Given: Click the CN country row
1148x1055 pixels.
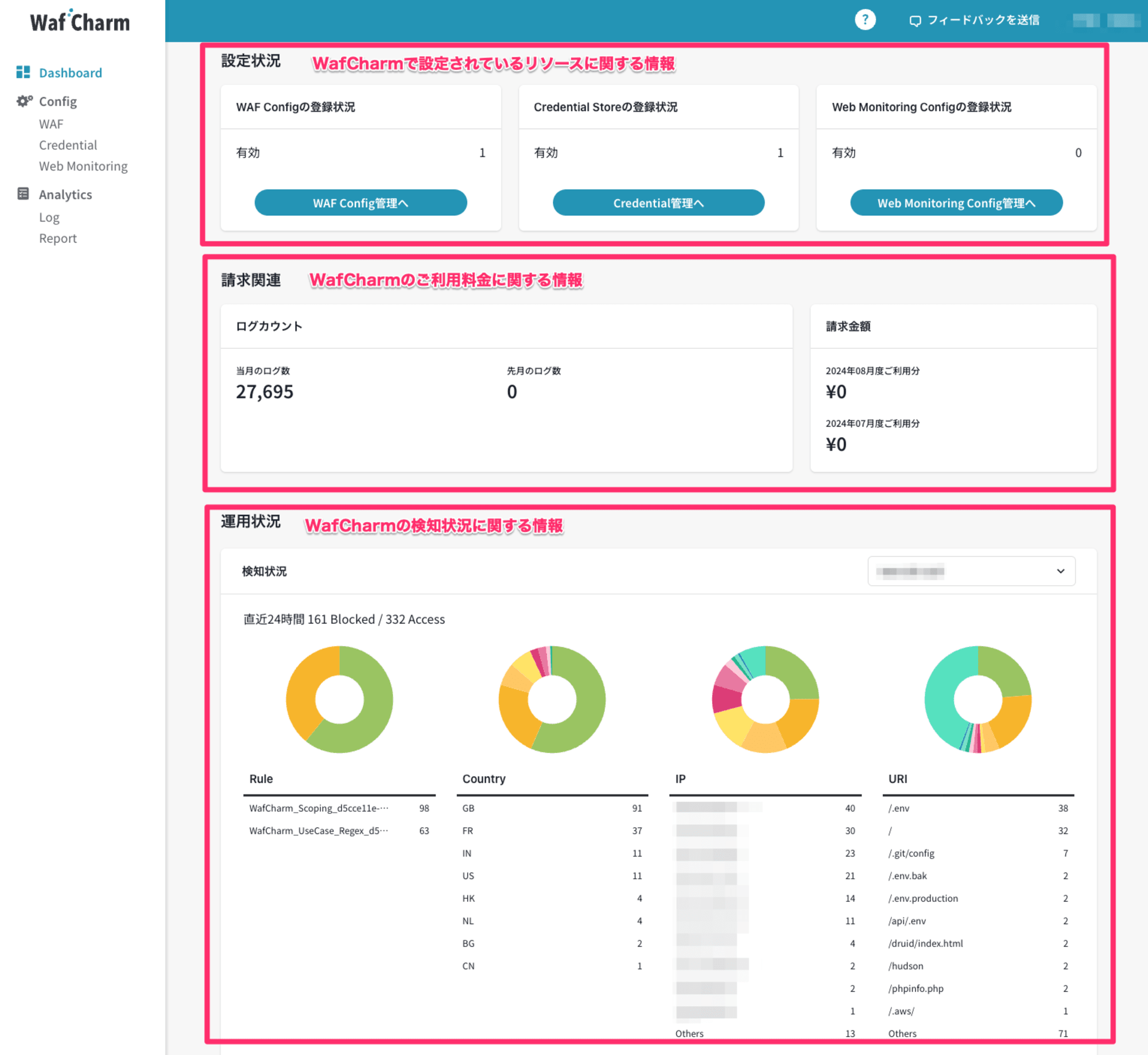Looking at the screenshot, I should coord(552,966).
